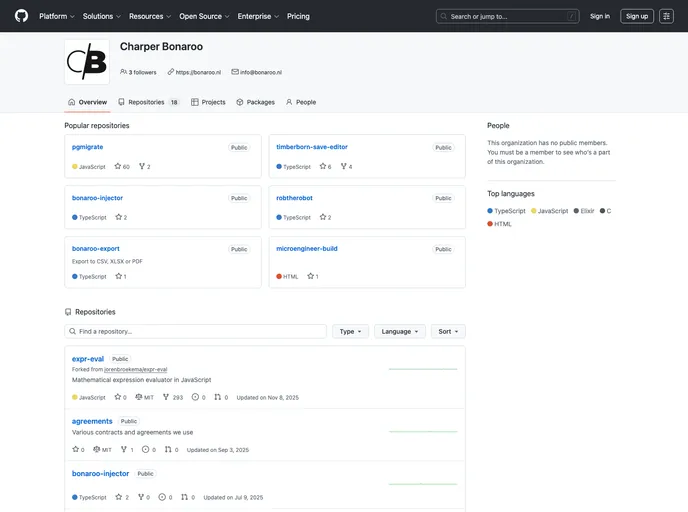Click the followers people icon

124,72
